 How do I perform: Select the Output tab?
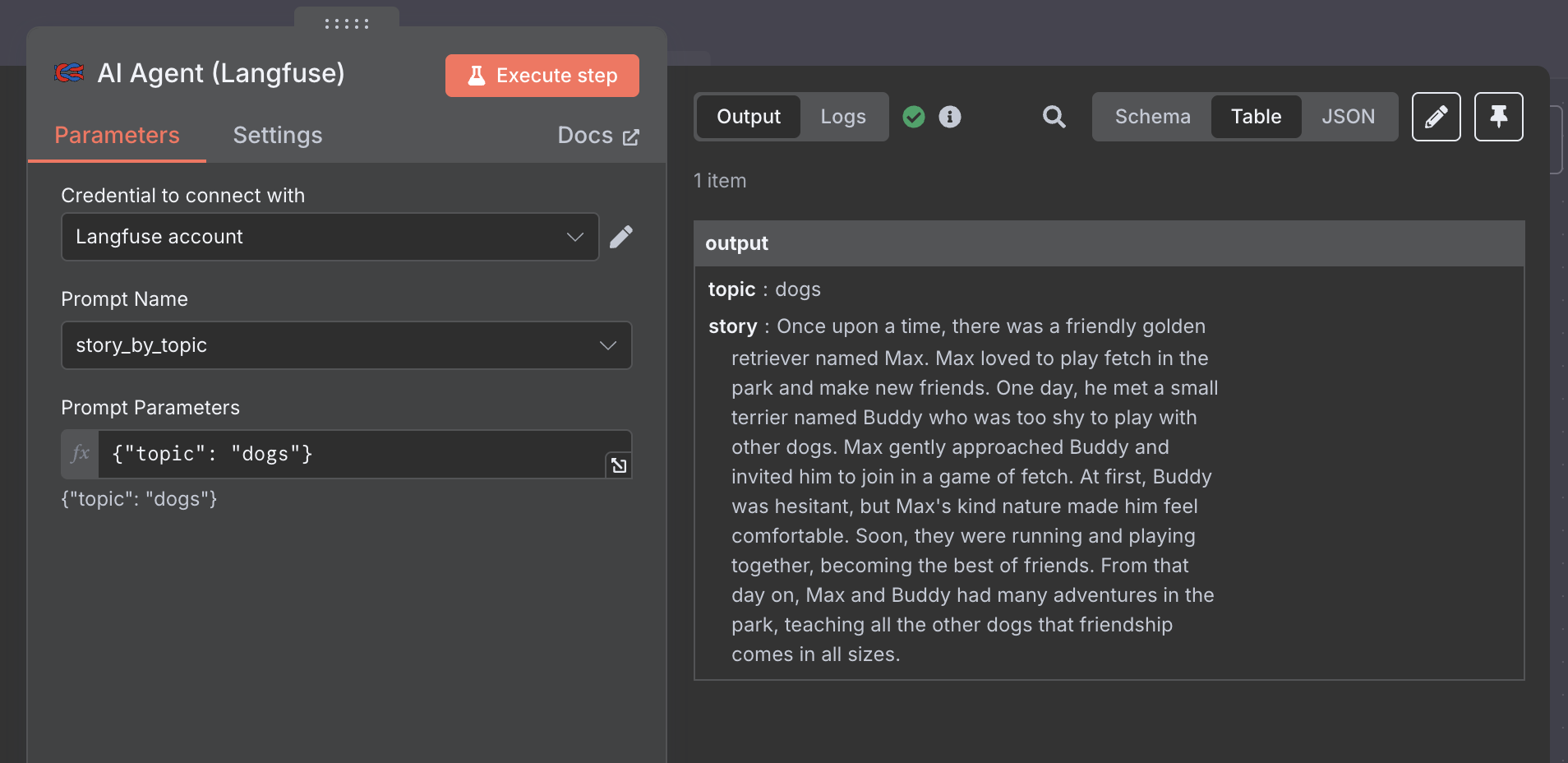pyautogui.click(x=749, y=117)
